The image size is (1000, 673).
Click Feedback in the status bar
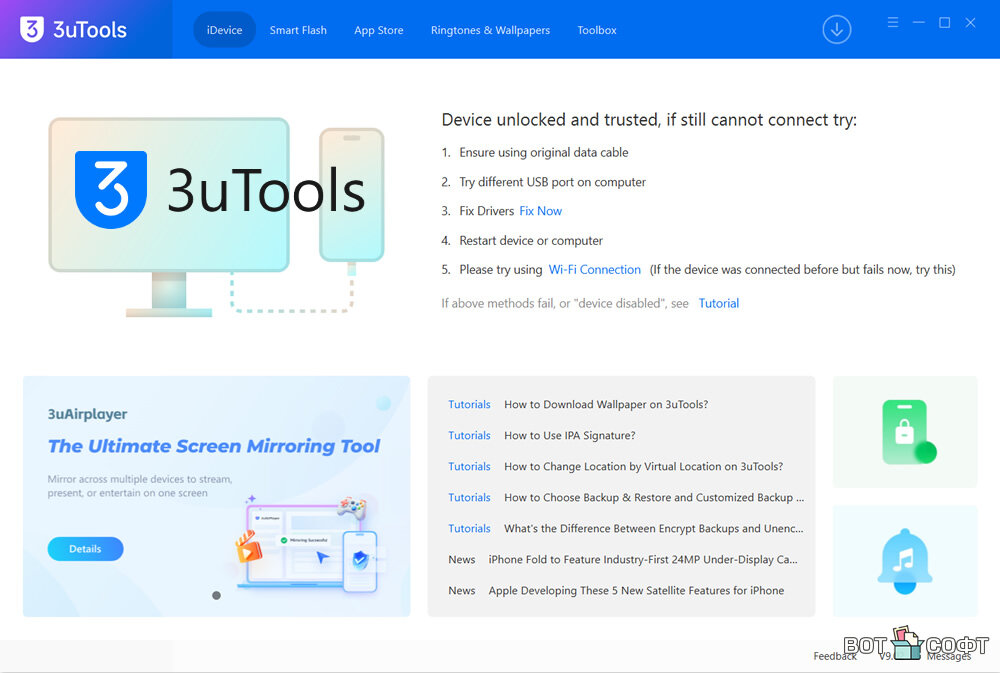tap(834, 656)
